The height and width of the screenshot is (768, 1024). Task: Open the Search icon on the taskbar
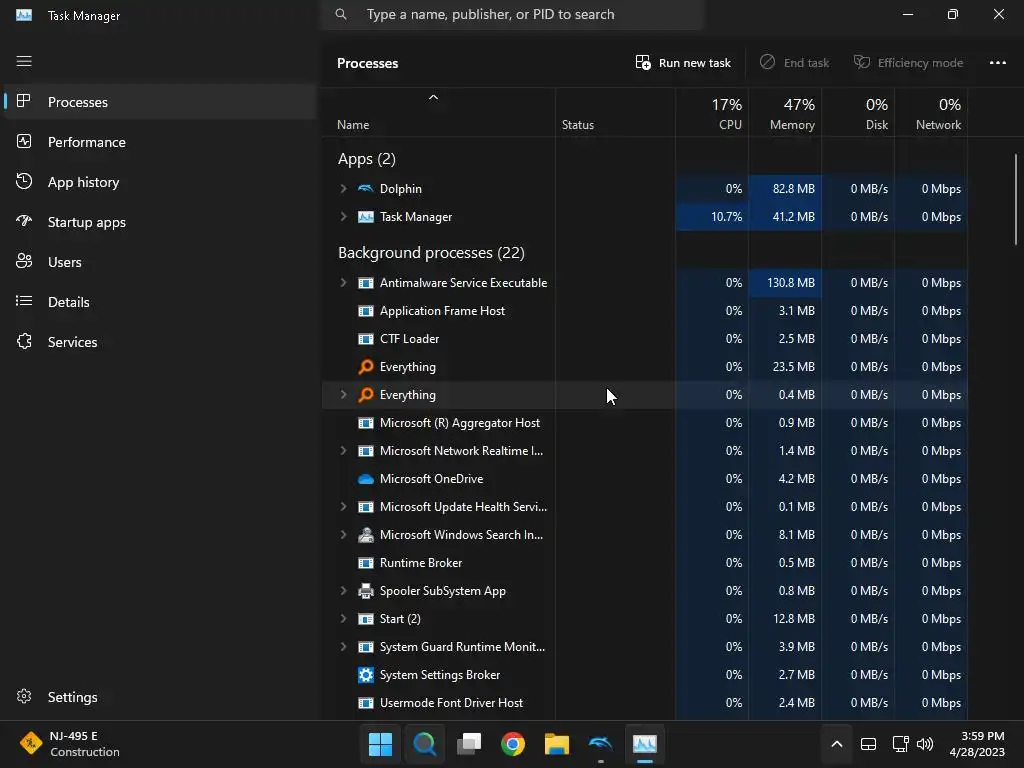click(424, 744)
